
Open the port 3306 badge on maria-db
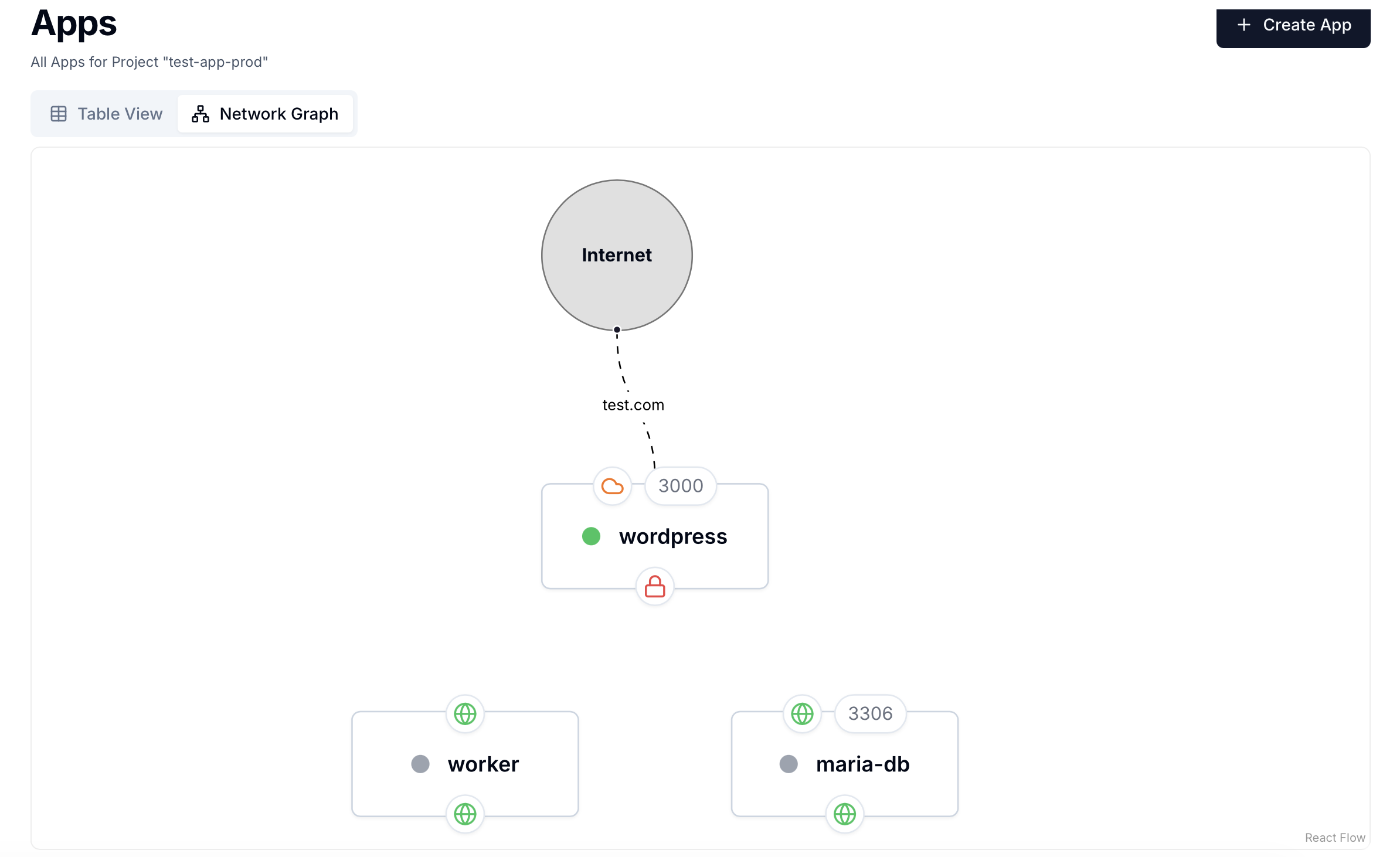tap(870, 714)
